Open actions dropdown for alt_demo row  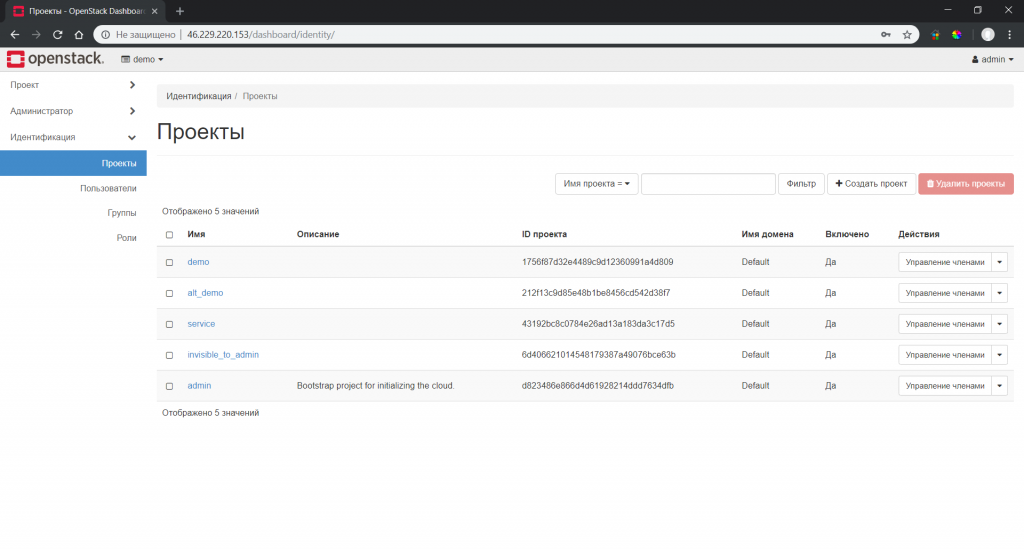pos(999,293)
